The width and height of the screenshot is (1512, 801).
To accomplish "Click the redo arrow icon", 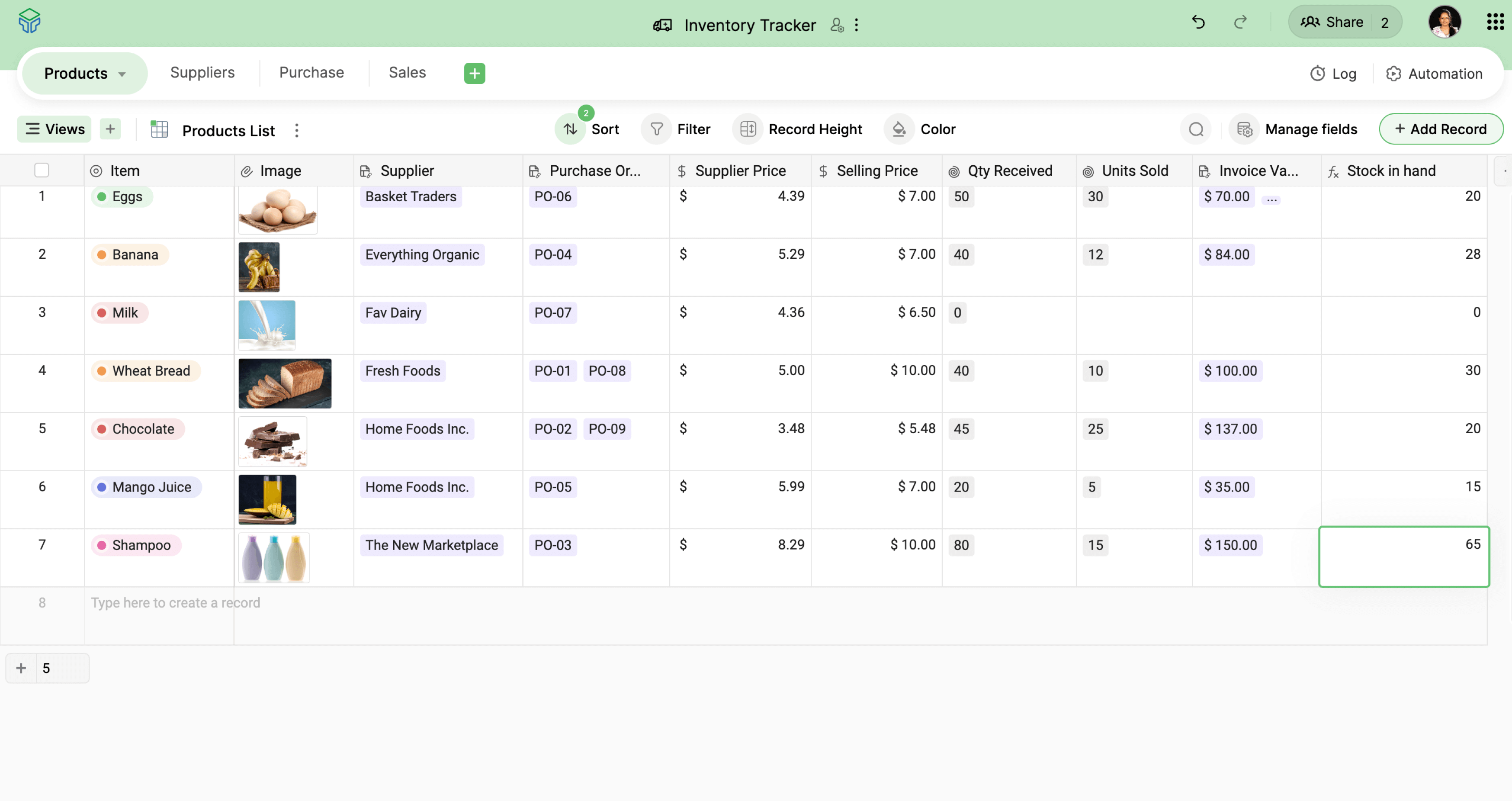I will [x=1239, y=23].
